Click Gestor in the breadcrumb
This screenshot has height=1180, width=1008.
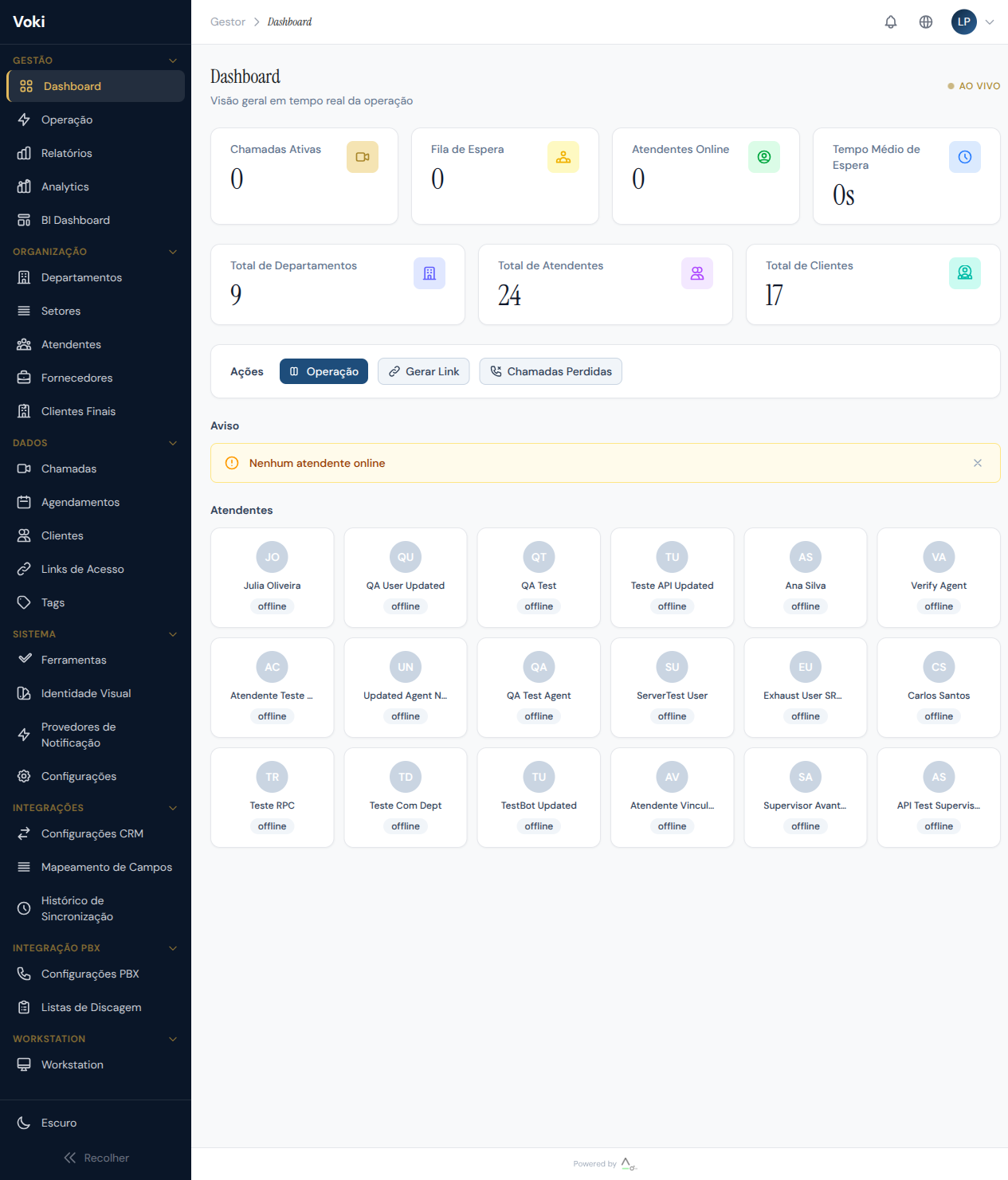tap(226, 22)
